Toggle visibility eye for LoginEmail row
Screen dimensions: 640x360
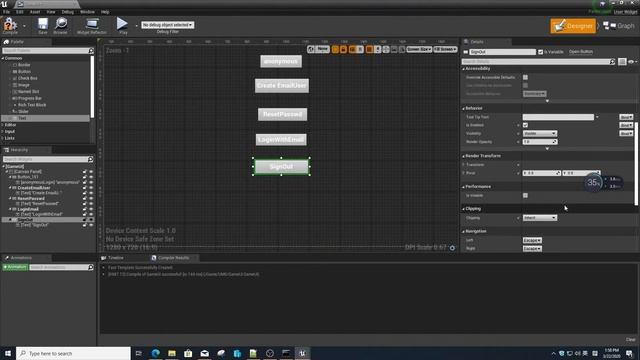tap(91, 209)
